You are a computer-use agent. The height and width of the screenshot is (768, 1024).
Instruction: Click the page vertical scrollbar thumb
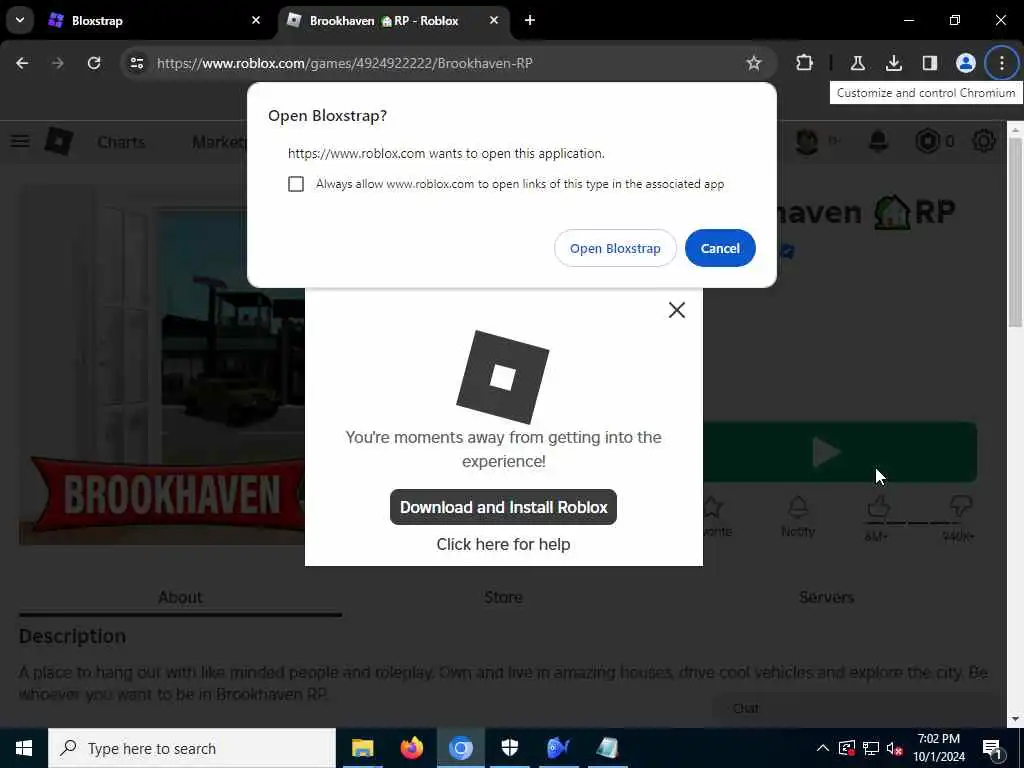pos(1015,232)
